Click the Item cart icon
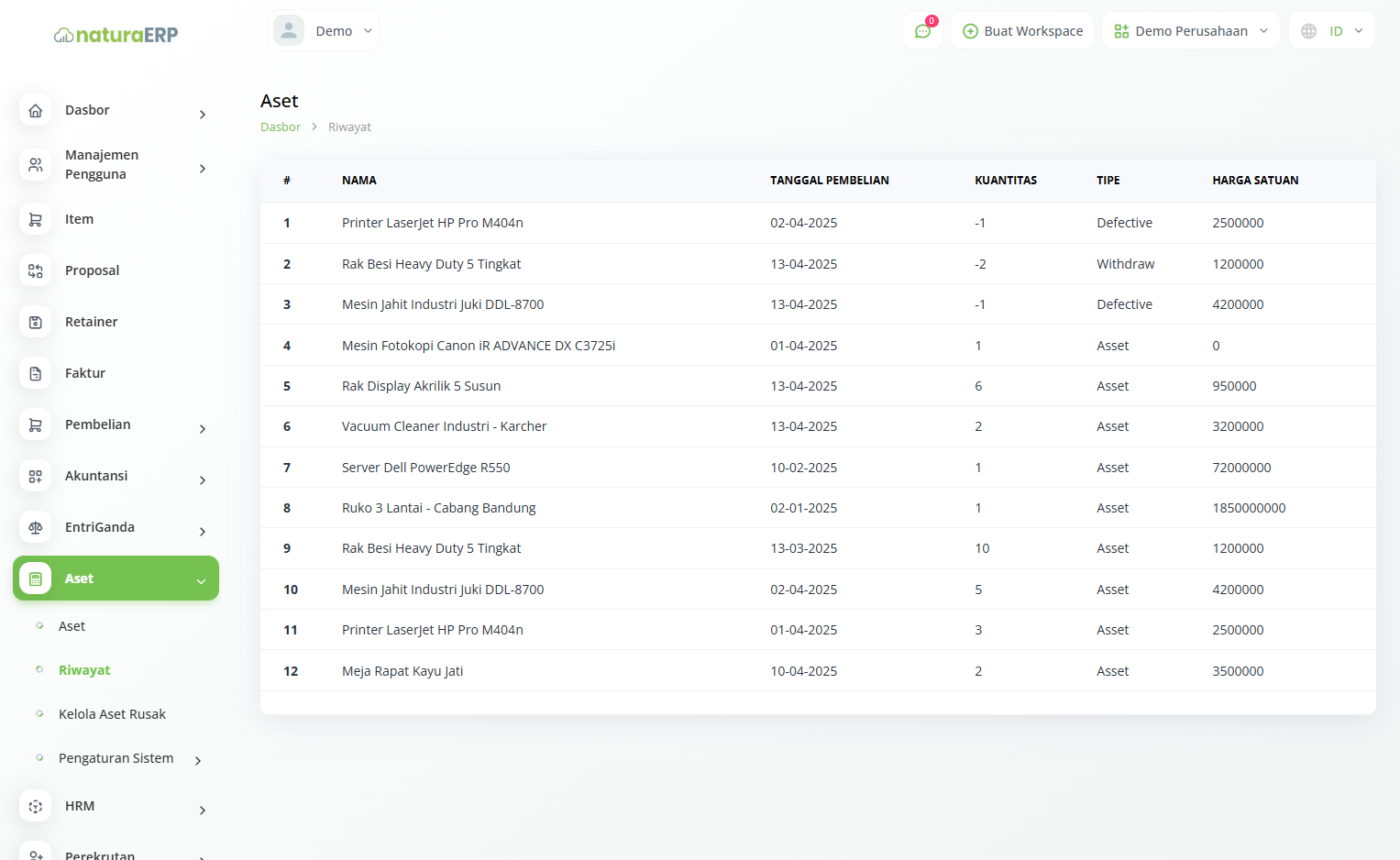Viewport: 1400px width, 860px height. coord(36,220)
